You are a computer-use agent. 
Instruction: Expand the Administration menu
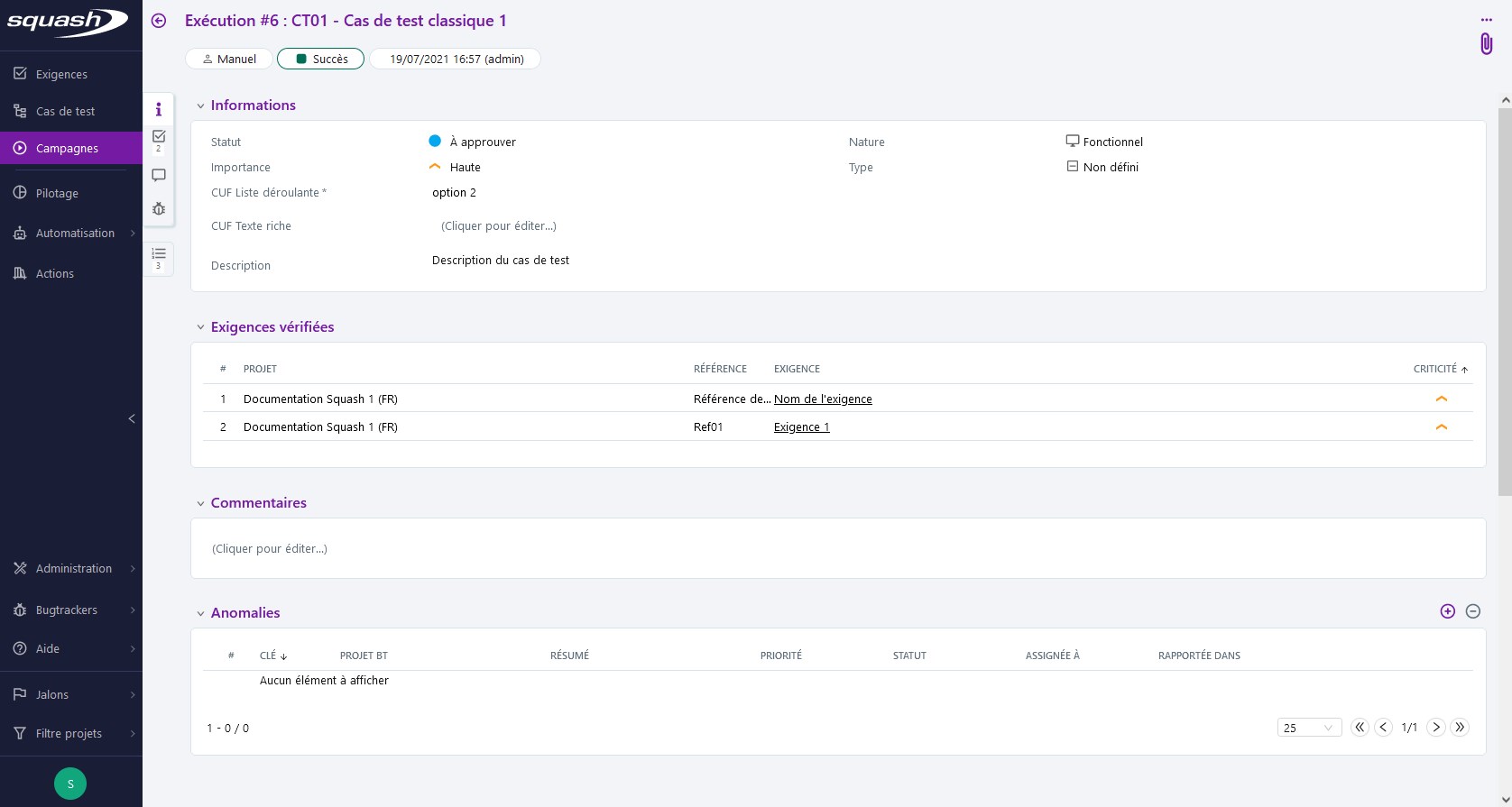tap(72, 568)
